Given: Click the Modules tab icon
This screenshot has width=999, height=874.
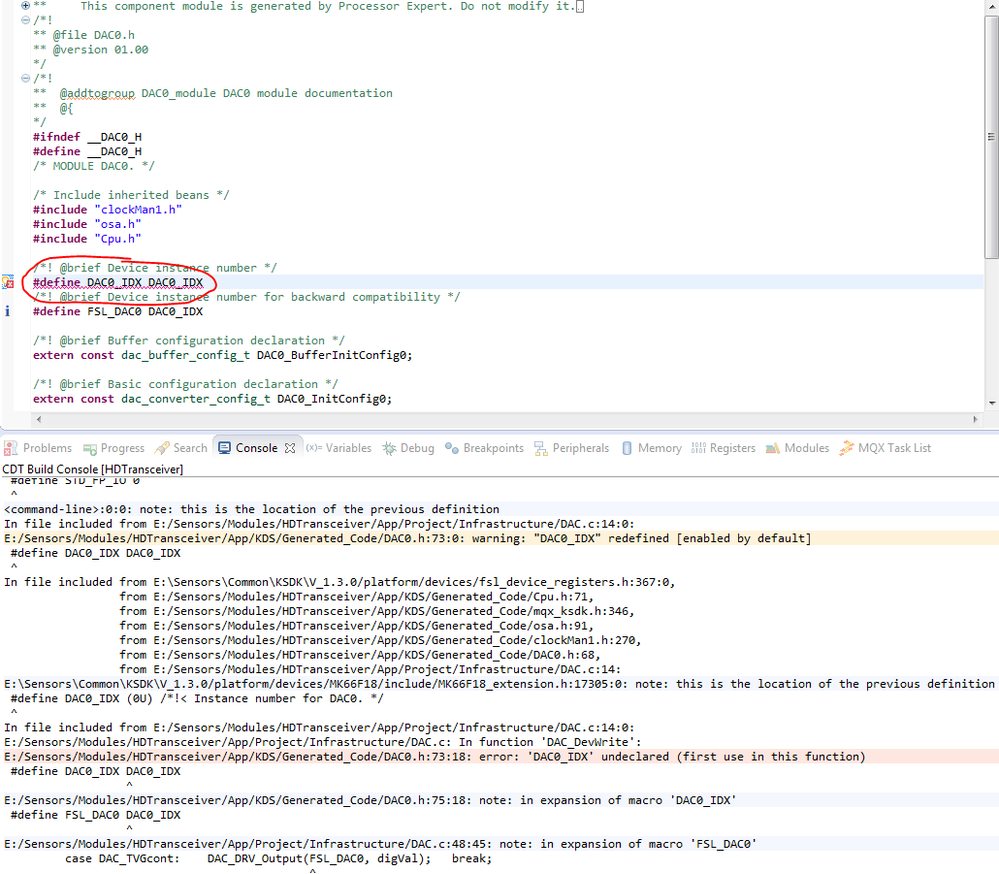Looking at the screenshot, I should pyautogui.click(x=772, y=448).
